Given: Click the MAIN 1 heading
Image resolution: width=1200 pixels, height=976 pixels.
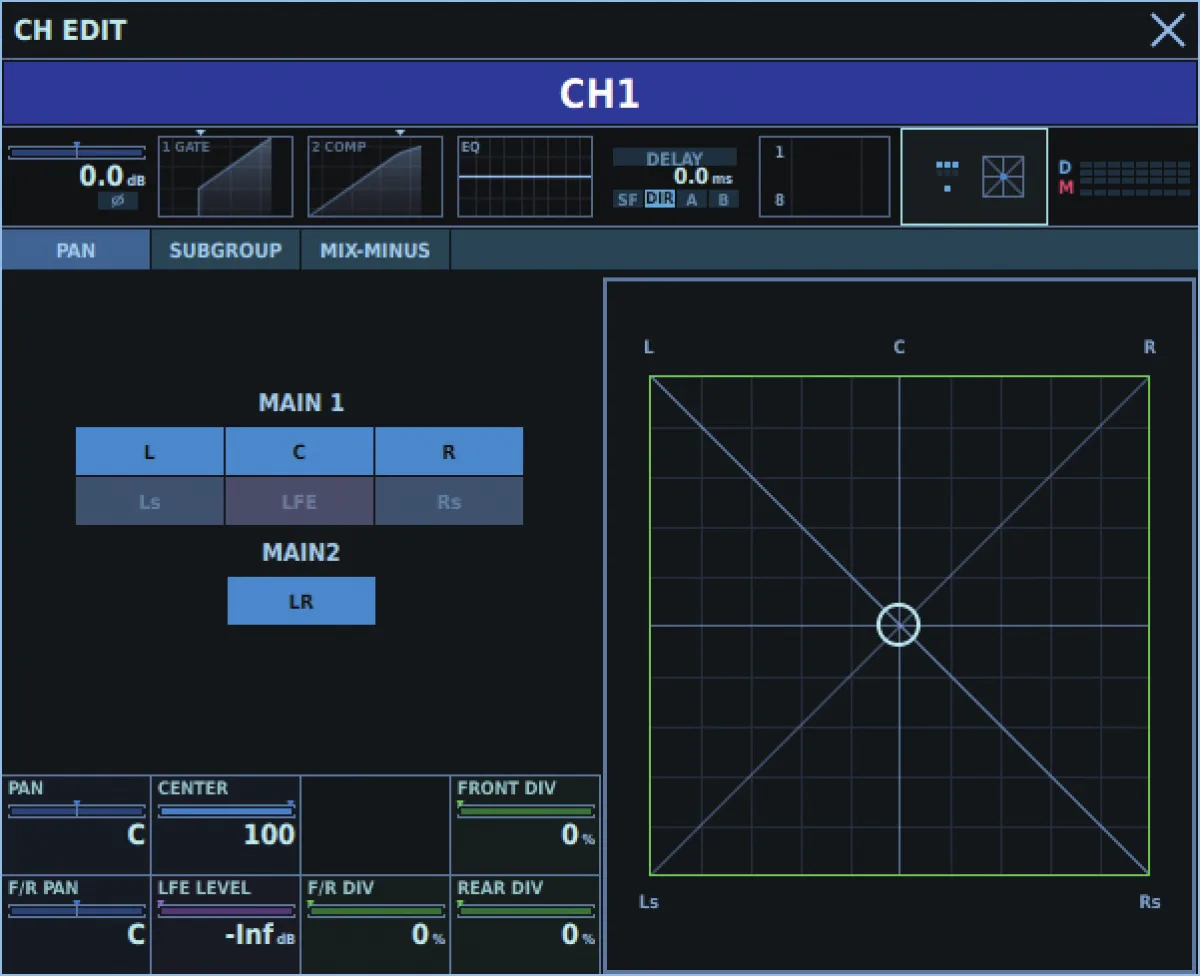Looking at the screenshot, I should [301, 403].
